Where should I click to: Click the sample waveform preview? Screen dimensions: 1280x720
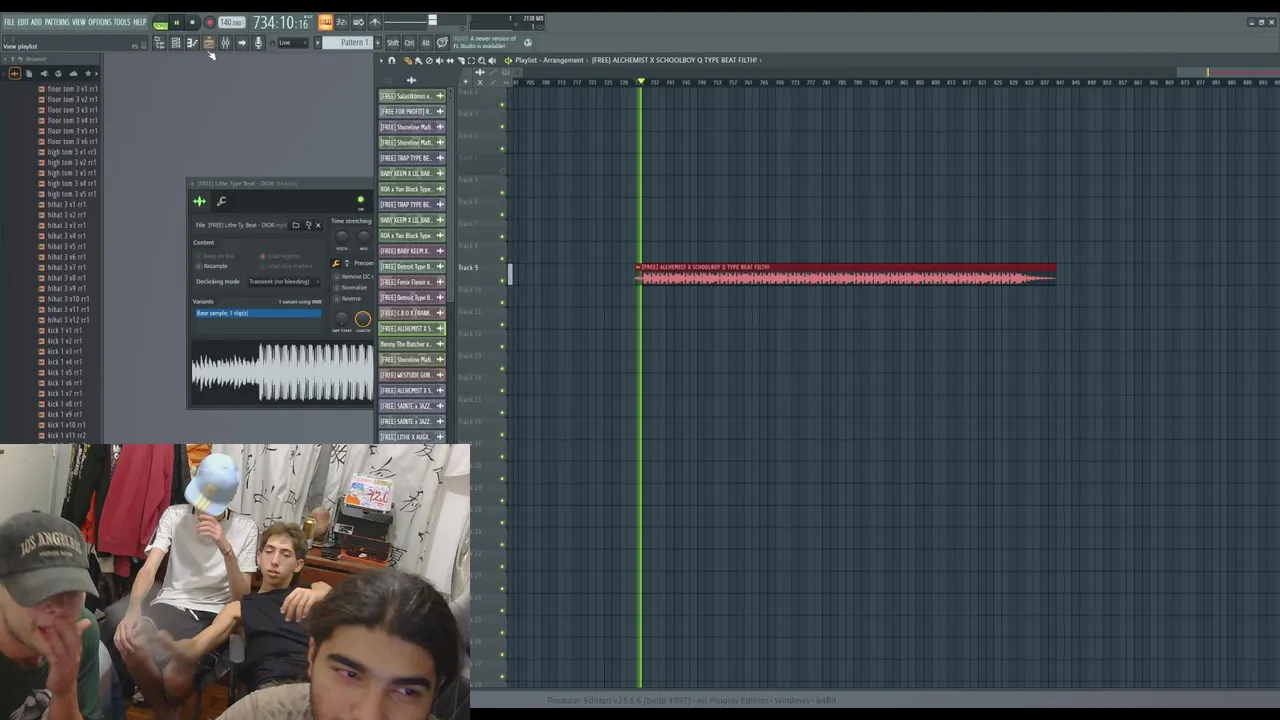[x=282, y=372]
